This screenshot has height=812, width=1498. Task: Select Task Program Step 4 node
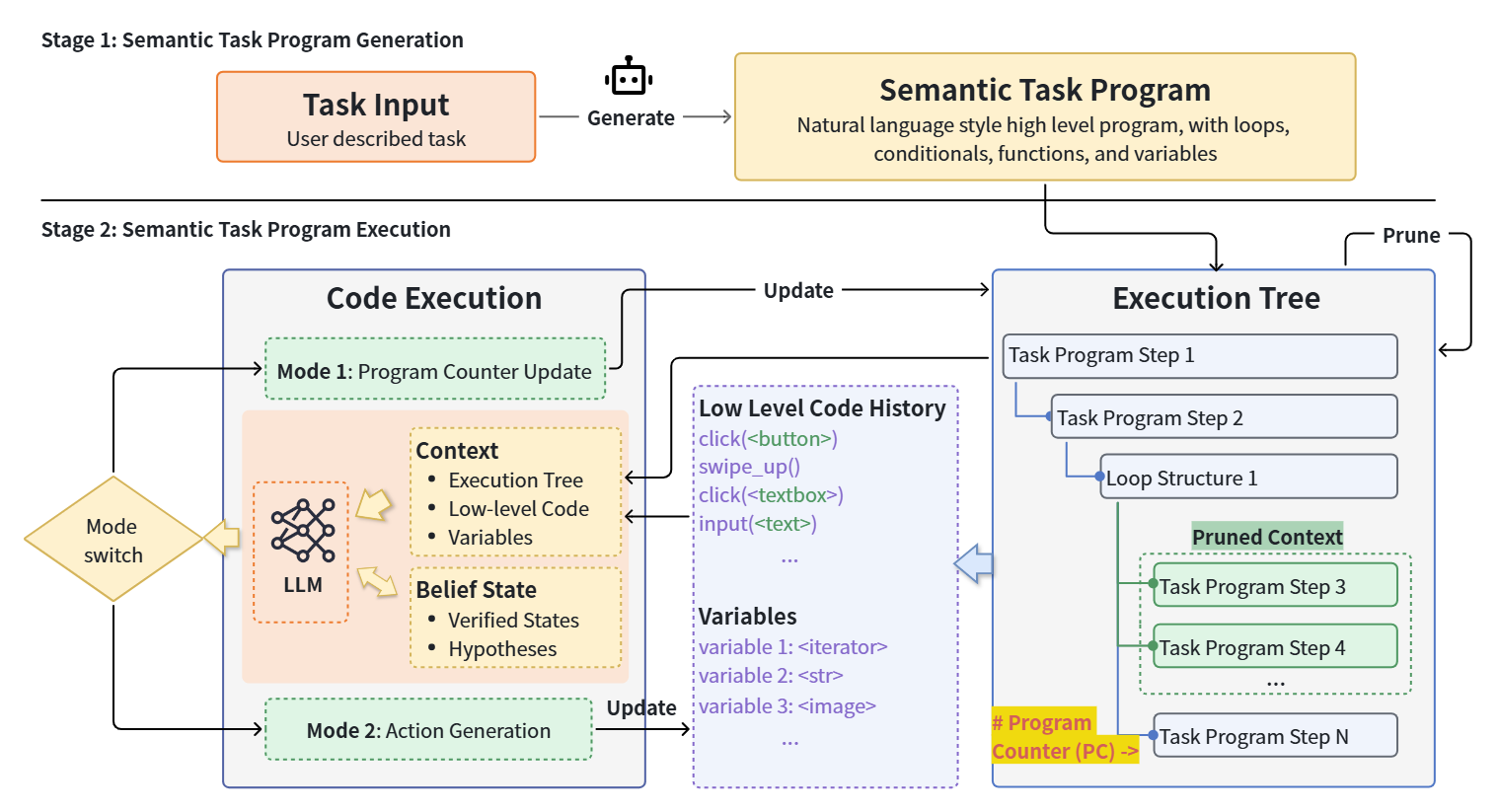tap(1275, 646)
